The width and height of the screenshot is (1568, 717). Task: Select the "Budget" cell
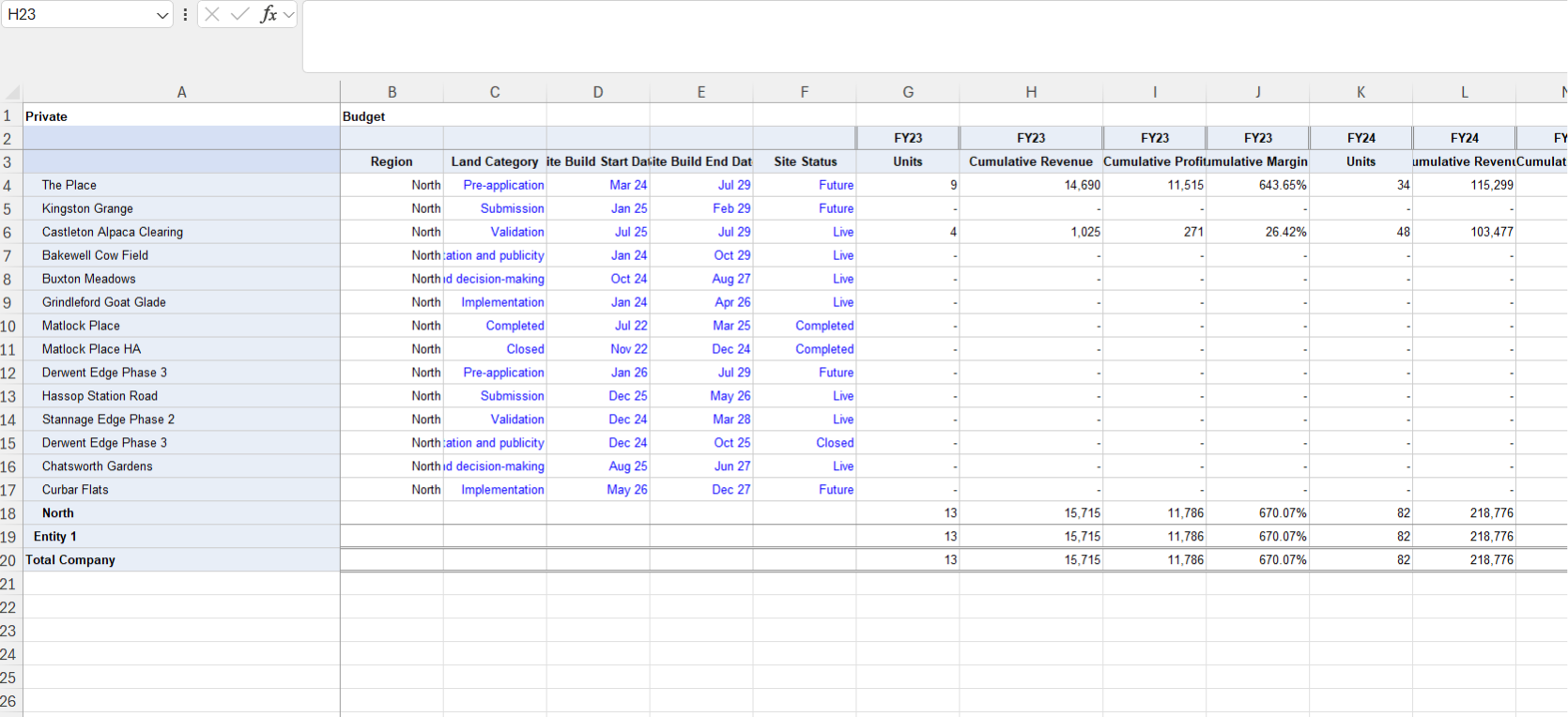[392, 115]
